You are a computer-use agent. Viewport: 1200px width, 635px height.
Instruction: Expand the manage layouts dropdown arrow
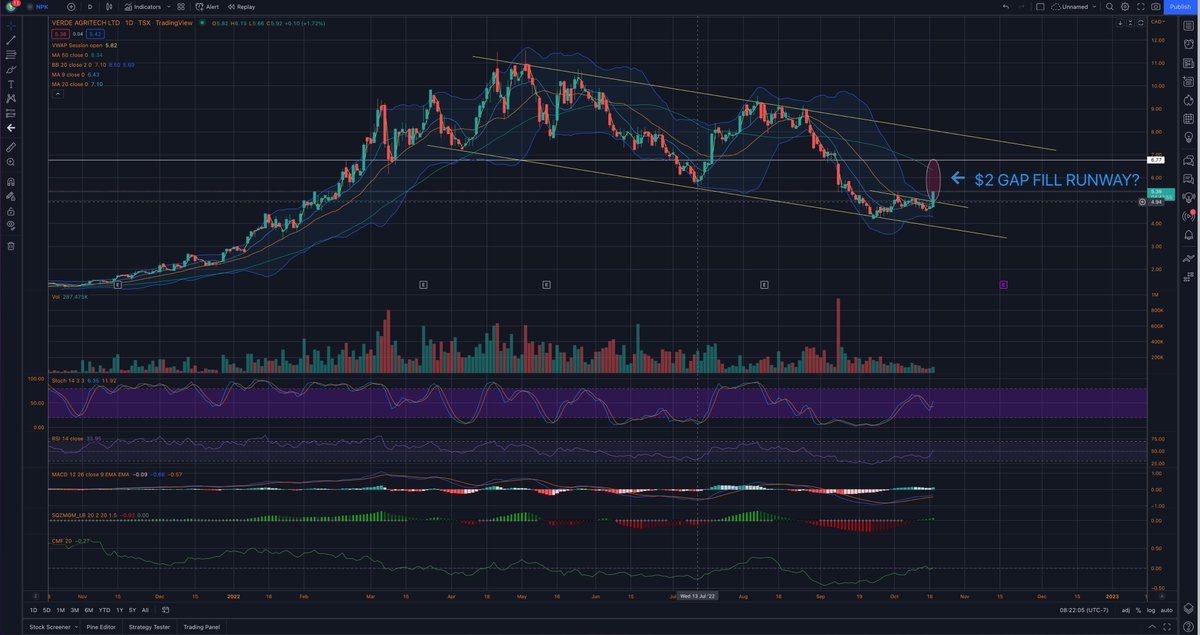click(x=1094, y=7)
